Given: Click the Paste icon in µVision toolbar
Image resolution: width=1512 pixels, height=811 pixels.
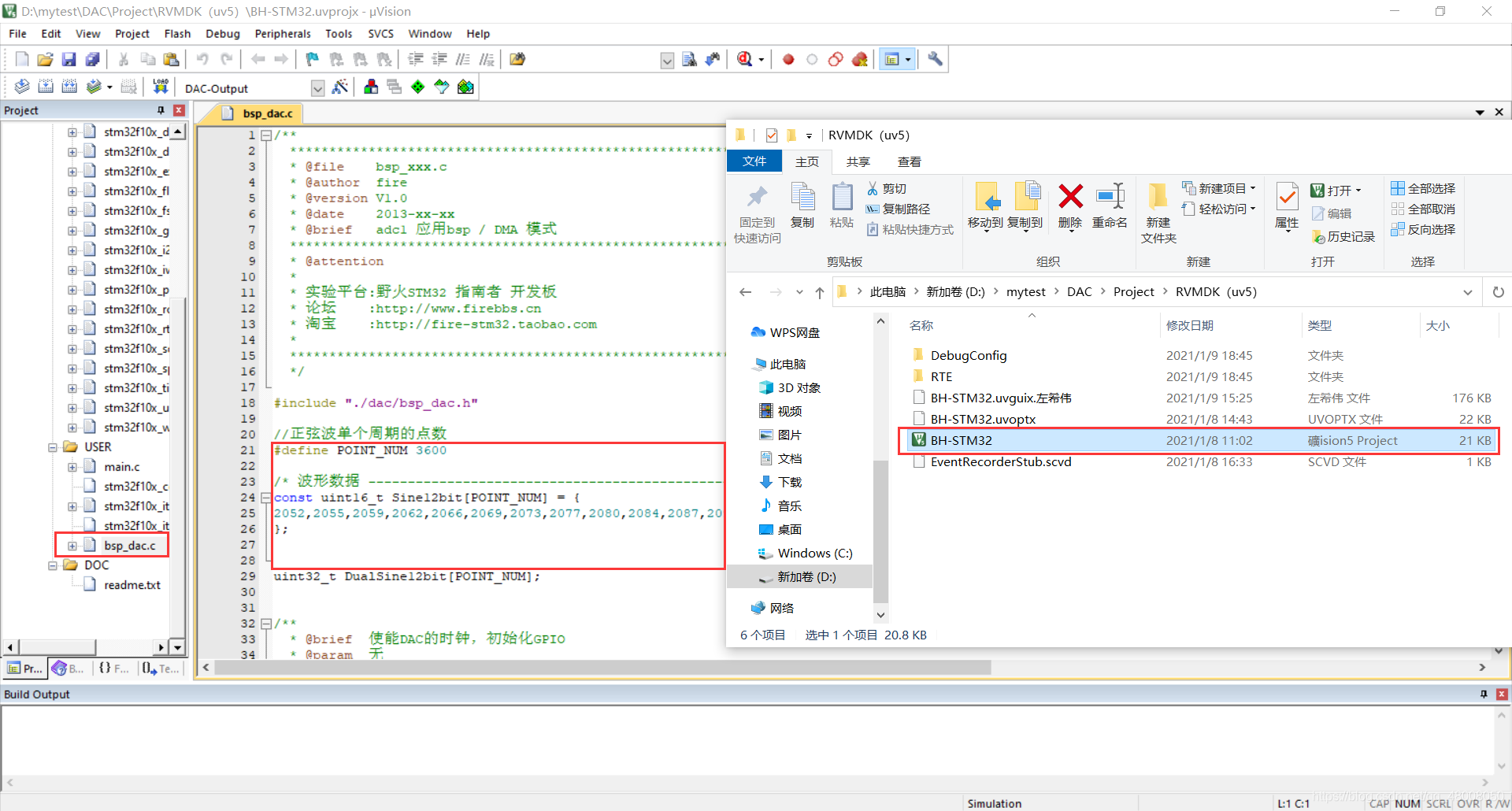Looking at the screenshot, I should [x=171, y=59].
